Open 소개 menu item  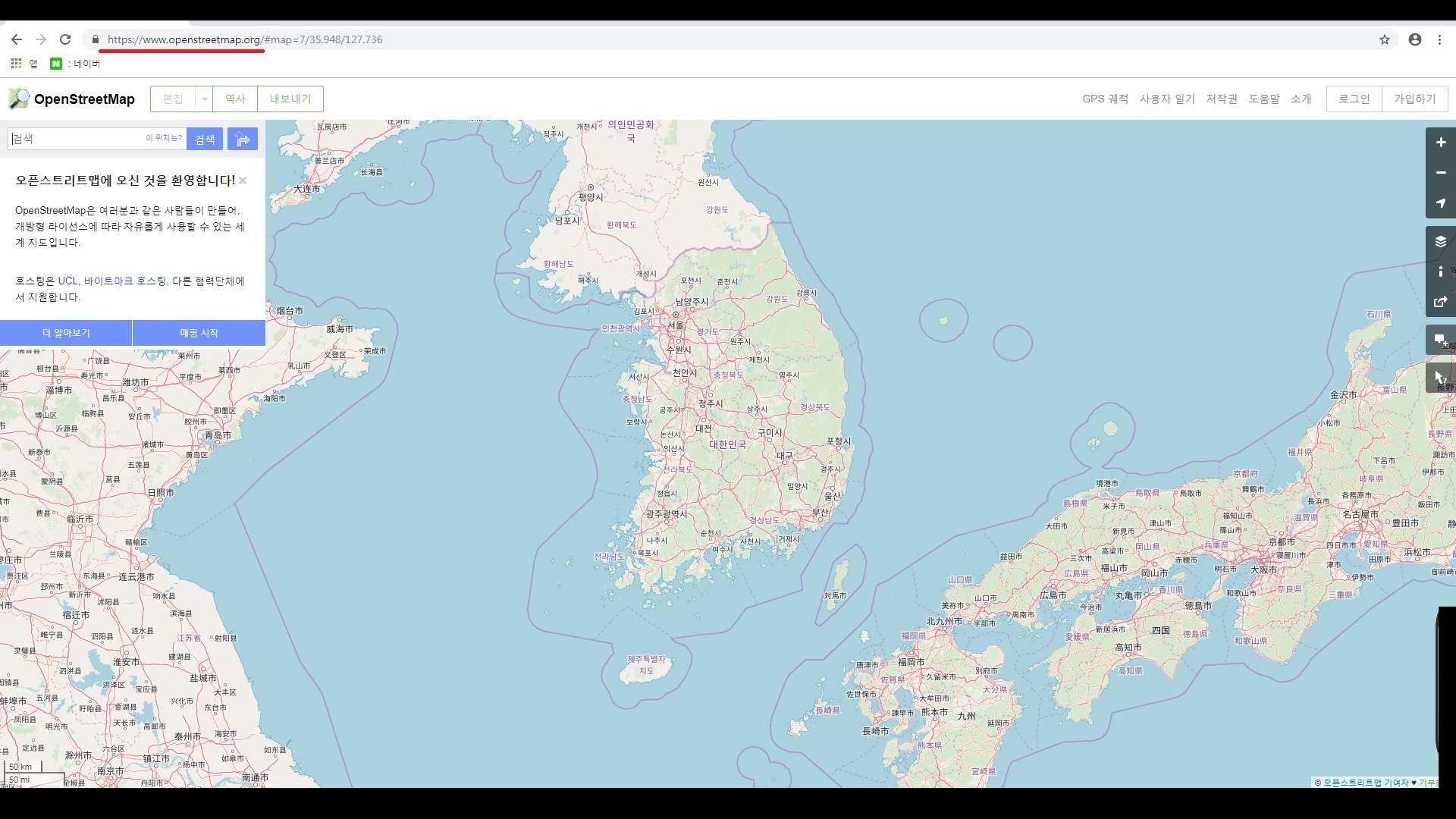[1301, 99]
